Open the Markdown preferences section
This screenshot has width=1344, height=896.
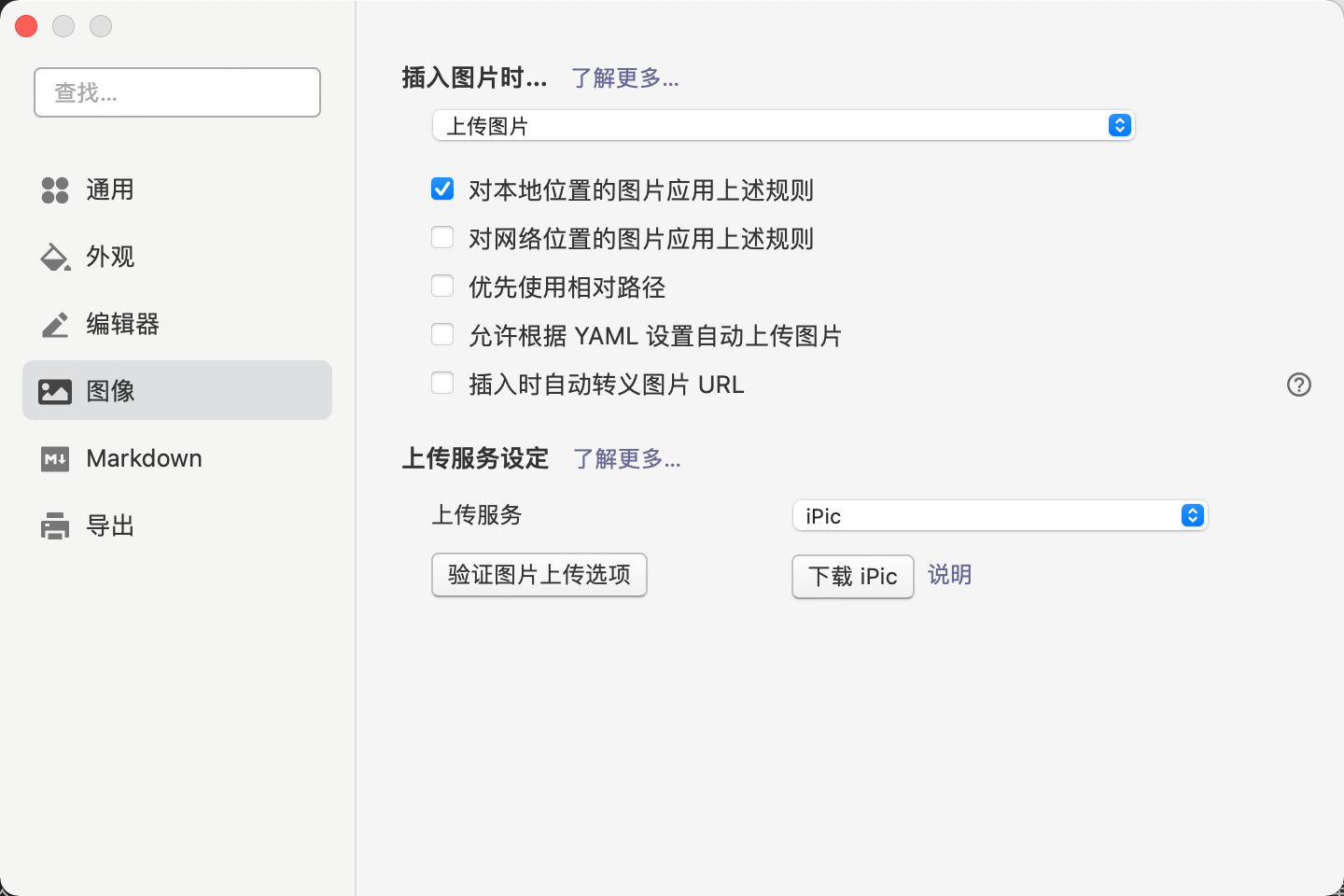click(144, 459)
